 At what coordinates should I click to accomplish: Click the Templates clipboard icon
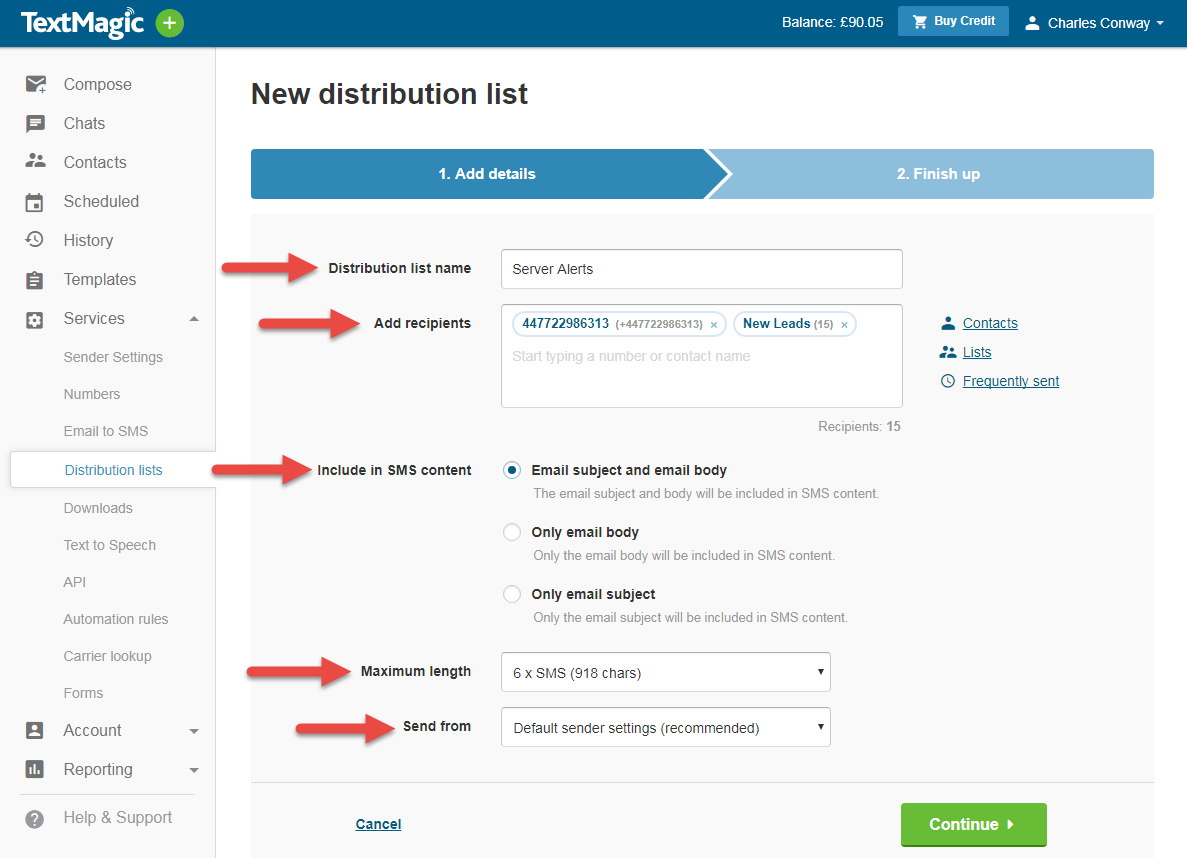click(x=35, y=280)
